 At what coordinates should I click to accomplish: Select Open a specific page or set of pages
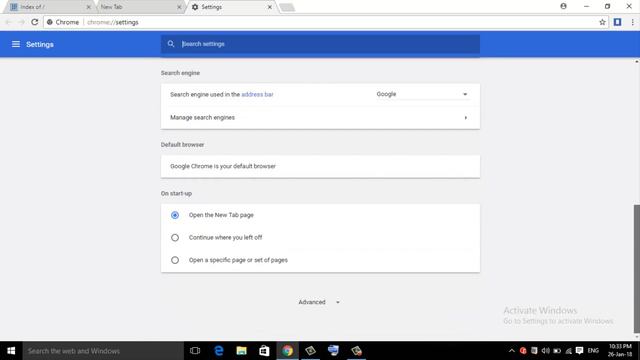175,260
